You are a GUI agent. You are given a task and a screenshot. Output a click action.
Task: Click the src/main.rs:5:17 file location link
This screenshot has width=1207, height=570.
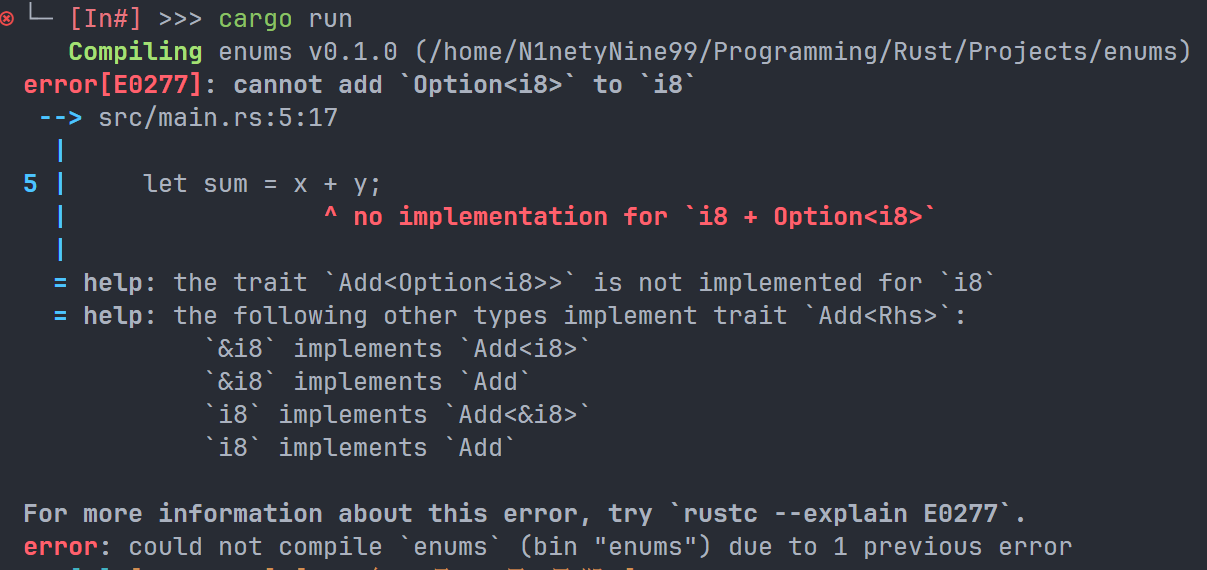pyautogui.click(x=218, y=118)
